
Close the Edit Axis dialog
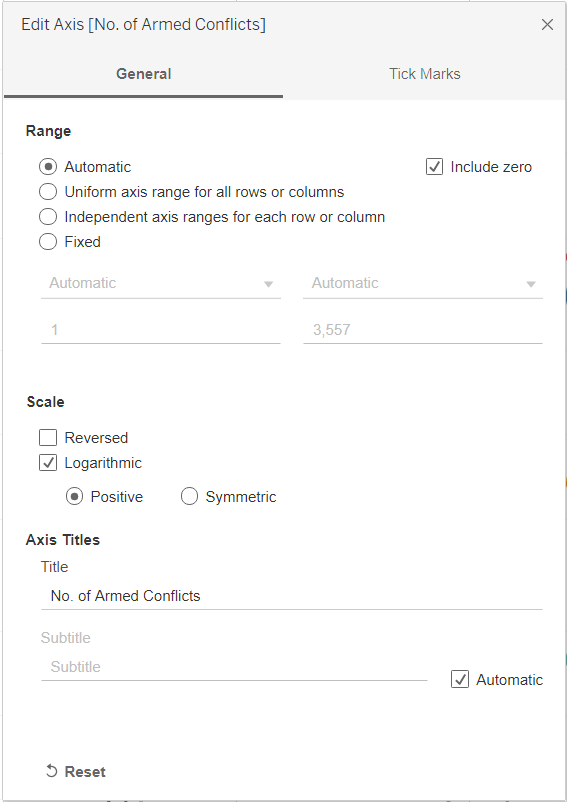[547, 25]
